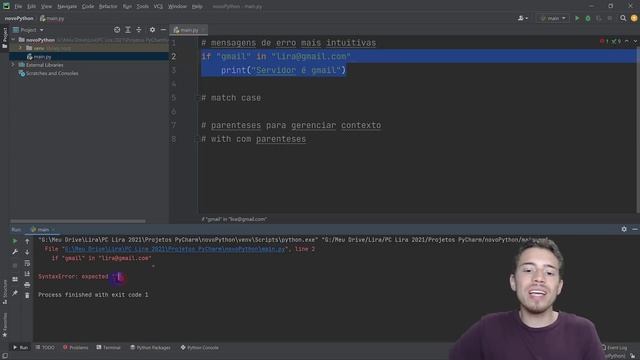The height and width of the screenshot is (360, 640).
Task: Click the red error indicator in editor
Action: (604, 41)
